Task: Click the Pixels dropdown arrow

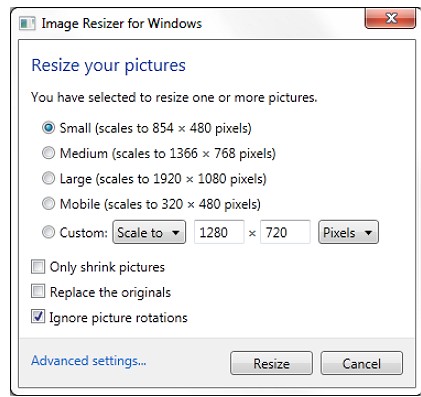Action: [368, 233]
